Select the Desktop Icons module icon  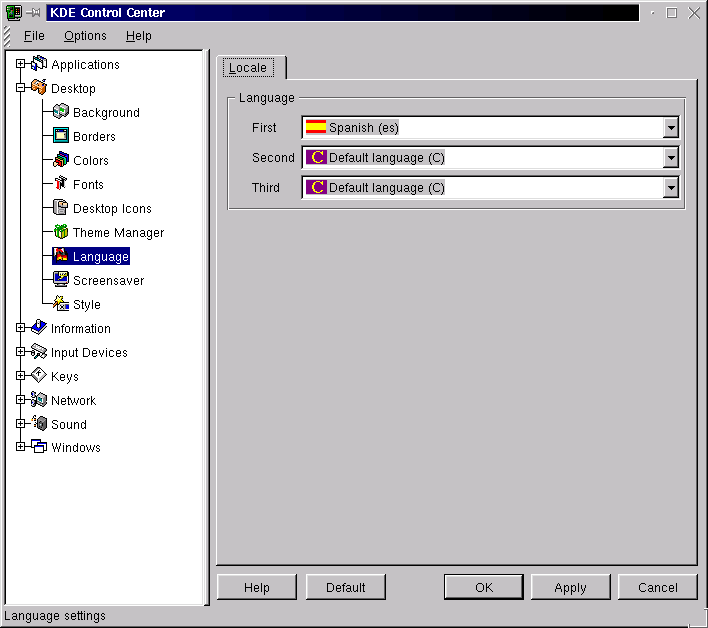point(61,208)
